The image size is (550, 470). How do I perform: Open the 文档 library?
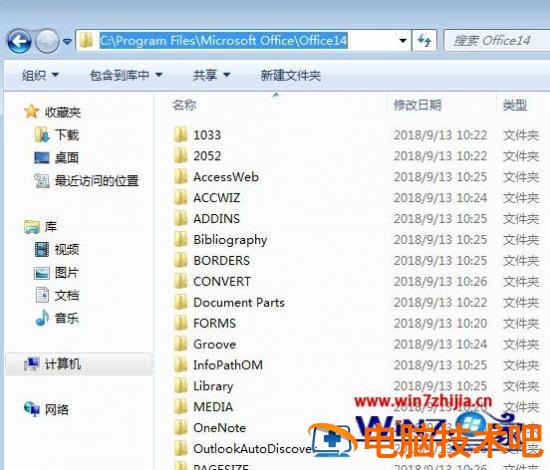67,295
